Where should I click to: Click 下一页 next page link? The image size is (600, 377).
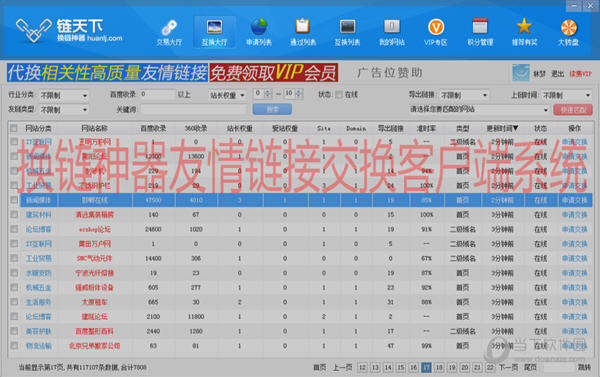tap(508, 367)
